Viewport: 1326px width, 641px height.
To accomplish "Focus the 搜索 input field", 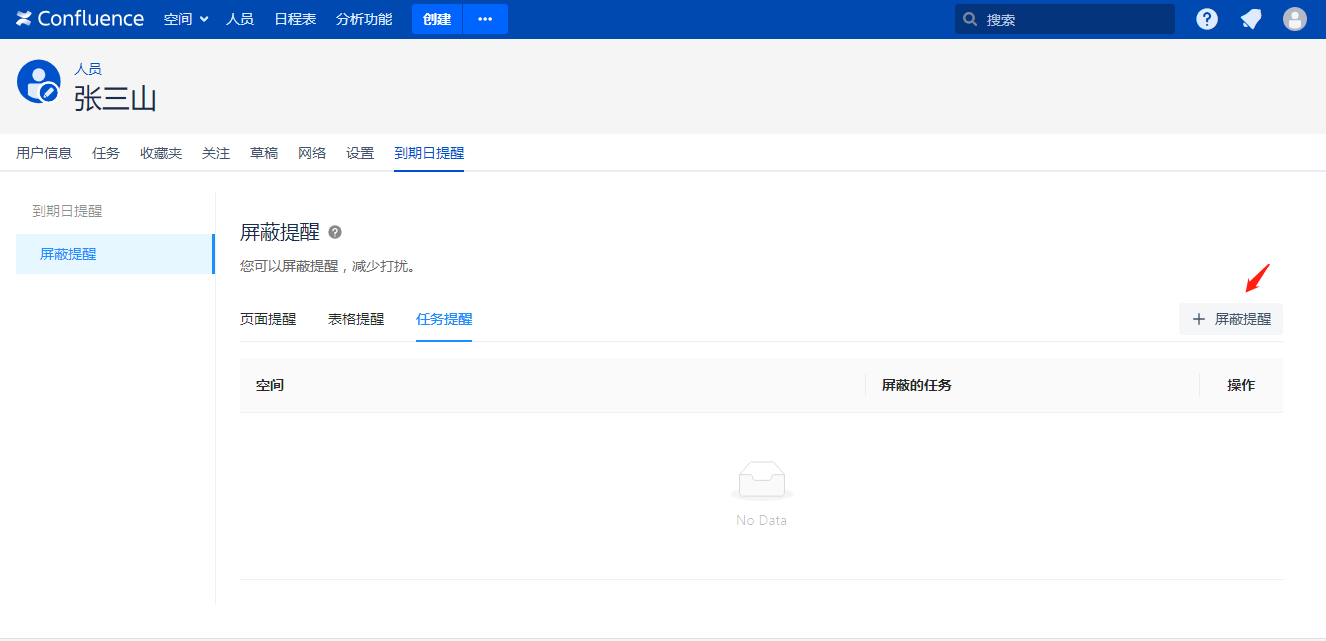I will (1075, 19).
